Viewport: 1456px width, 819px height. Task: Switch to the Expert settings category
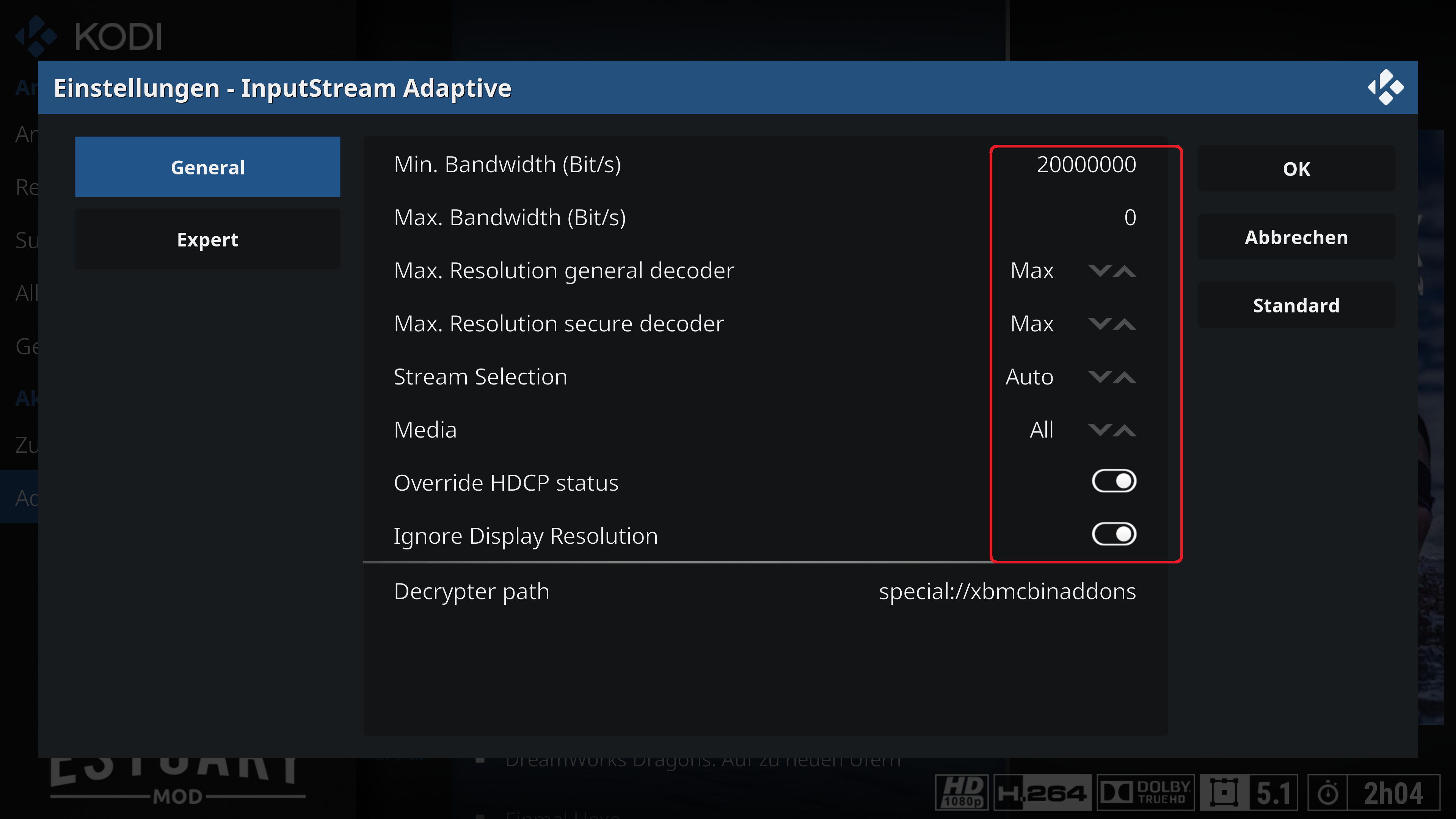(x=207, y=239)
